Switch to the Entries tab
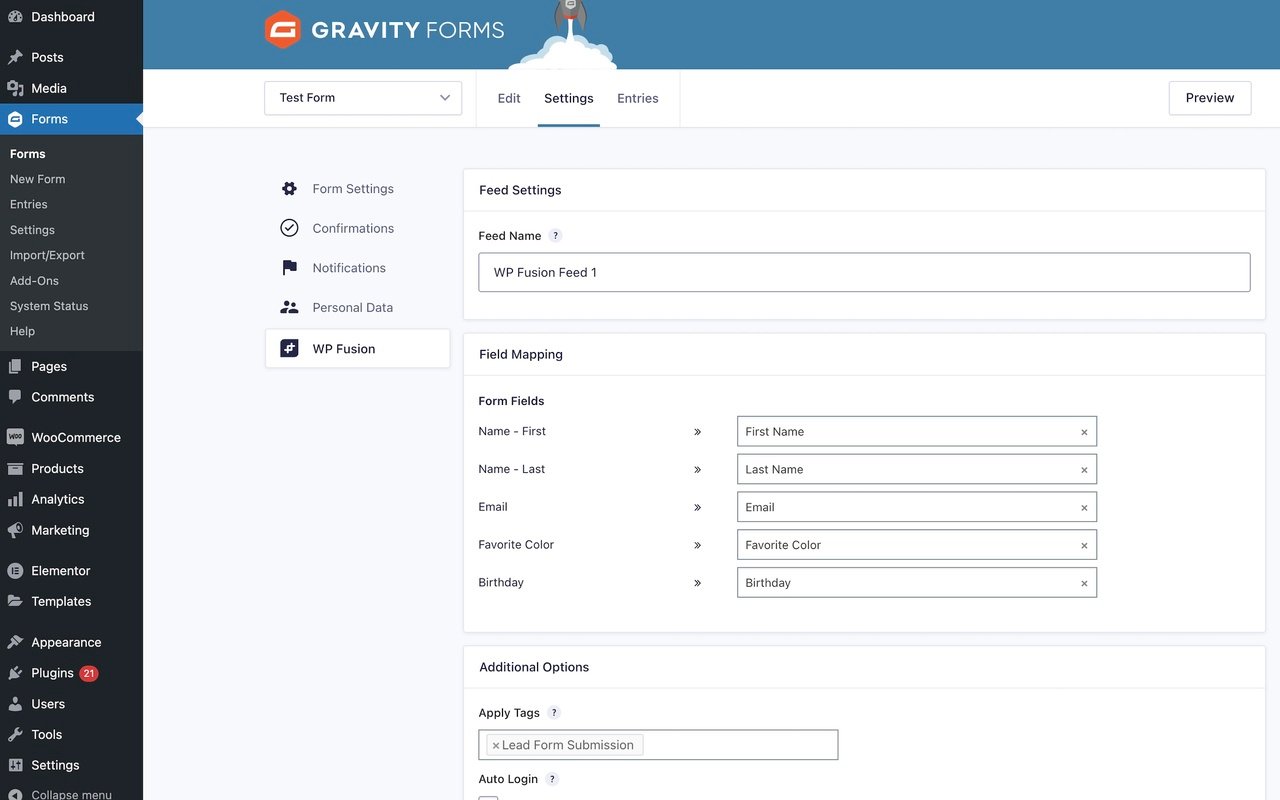This screenshot has width=1280, height=800. [x=637, y=97]
